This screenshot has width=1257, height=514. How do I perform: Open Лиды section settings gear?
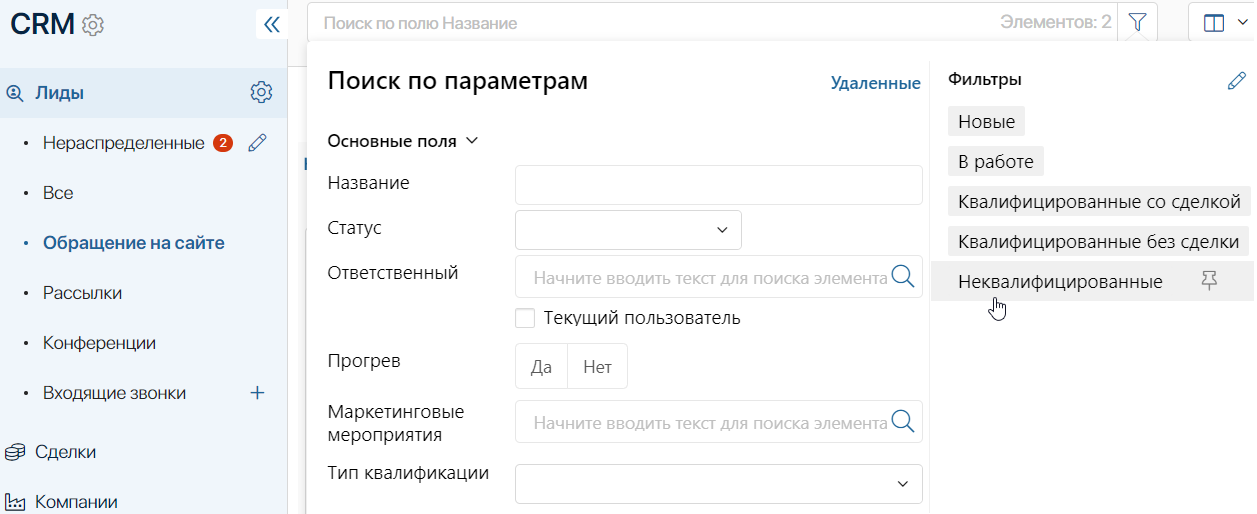pos(261,92)
